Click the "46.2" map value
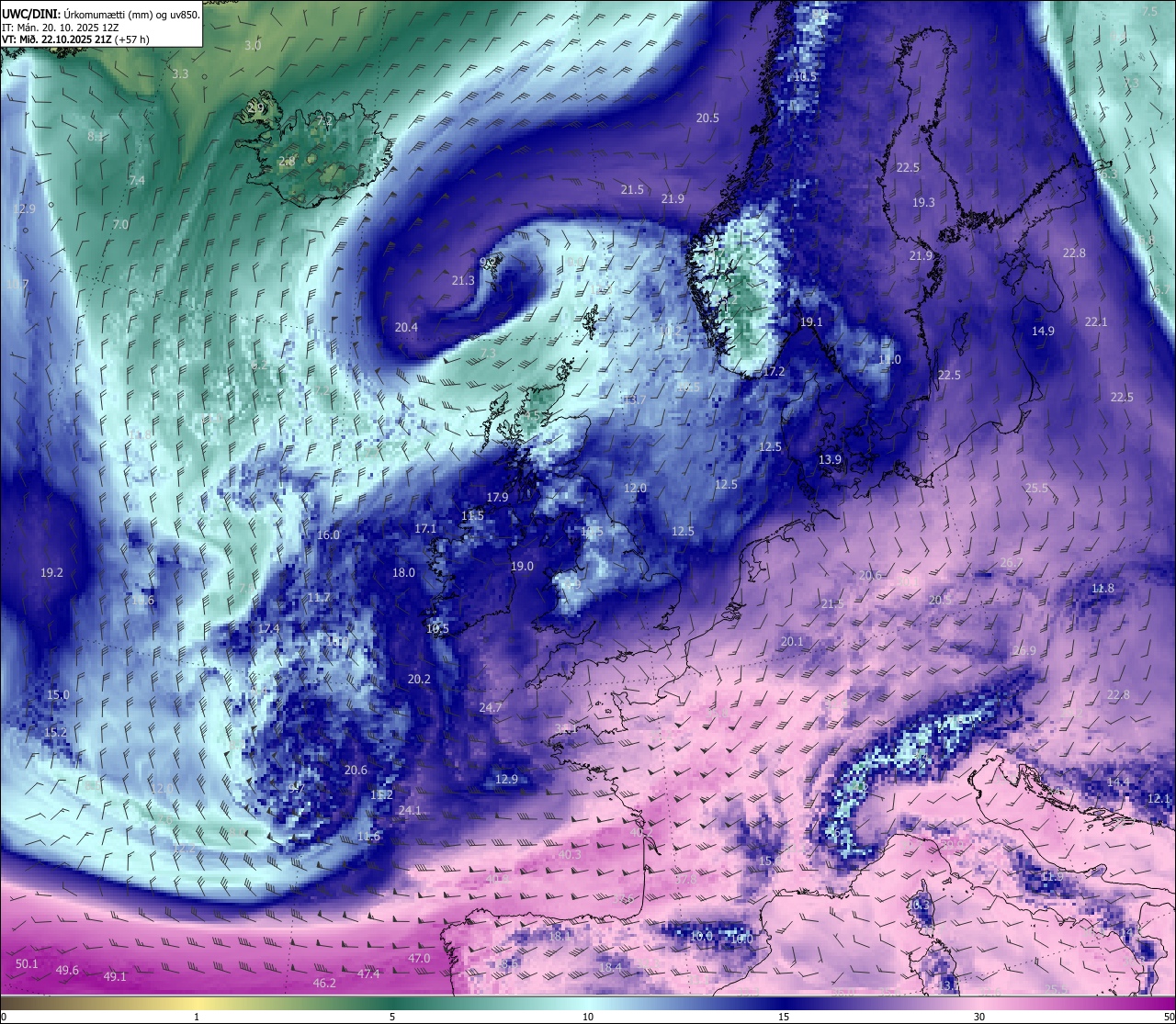Screen dimensions: 1176x1024 pyautogui.click(x=324, y=983)
